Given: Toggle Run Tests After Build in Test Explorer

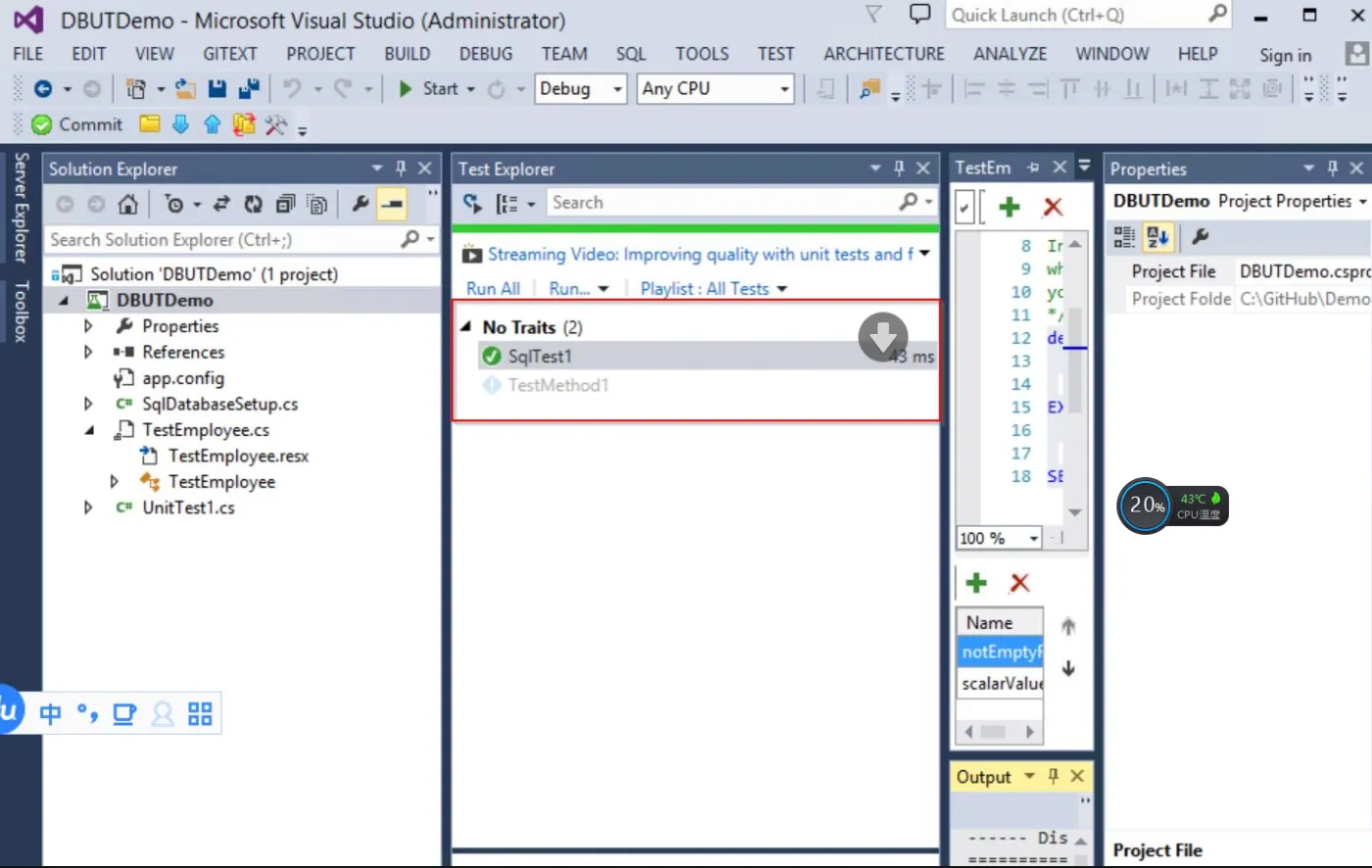Looking at the screenshot, I should [x=472, y=203].
